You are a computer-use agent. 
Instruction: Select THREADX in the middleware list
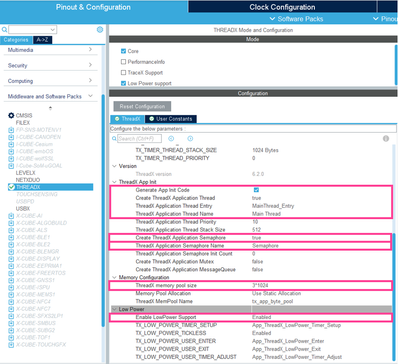point(50,187)
